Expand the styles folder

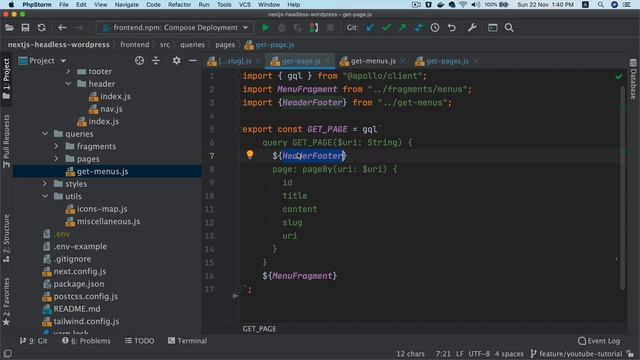click(x=45, y=184)
